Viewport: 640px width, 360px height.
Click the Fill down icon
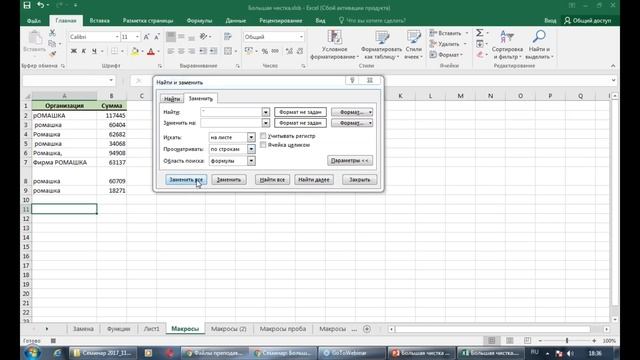(x=480, y=44)
